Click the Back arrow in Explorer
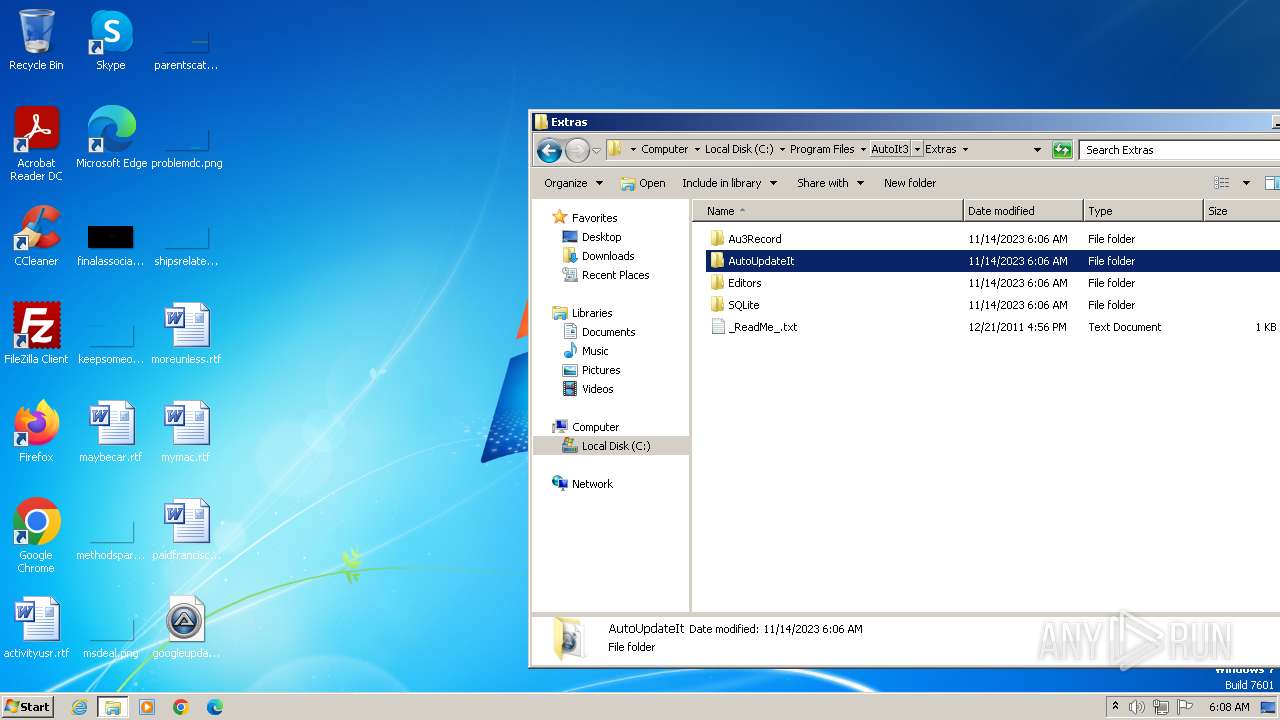The height and width of the screenshot is (720, 1280). click(x=549, y=150)
